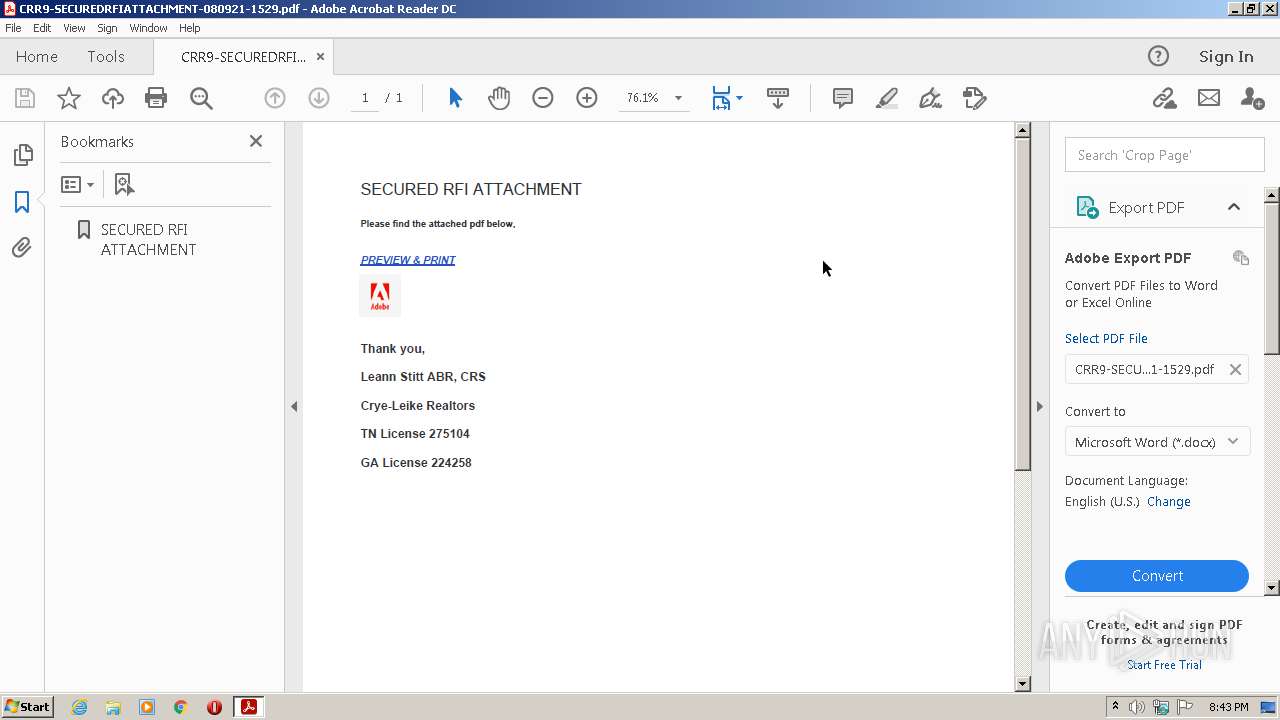Open Help question mark icon
The image size is (1280, 720).
[1158, 56]
